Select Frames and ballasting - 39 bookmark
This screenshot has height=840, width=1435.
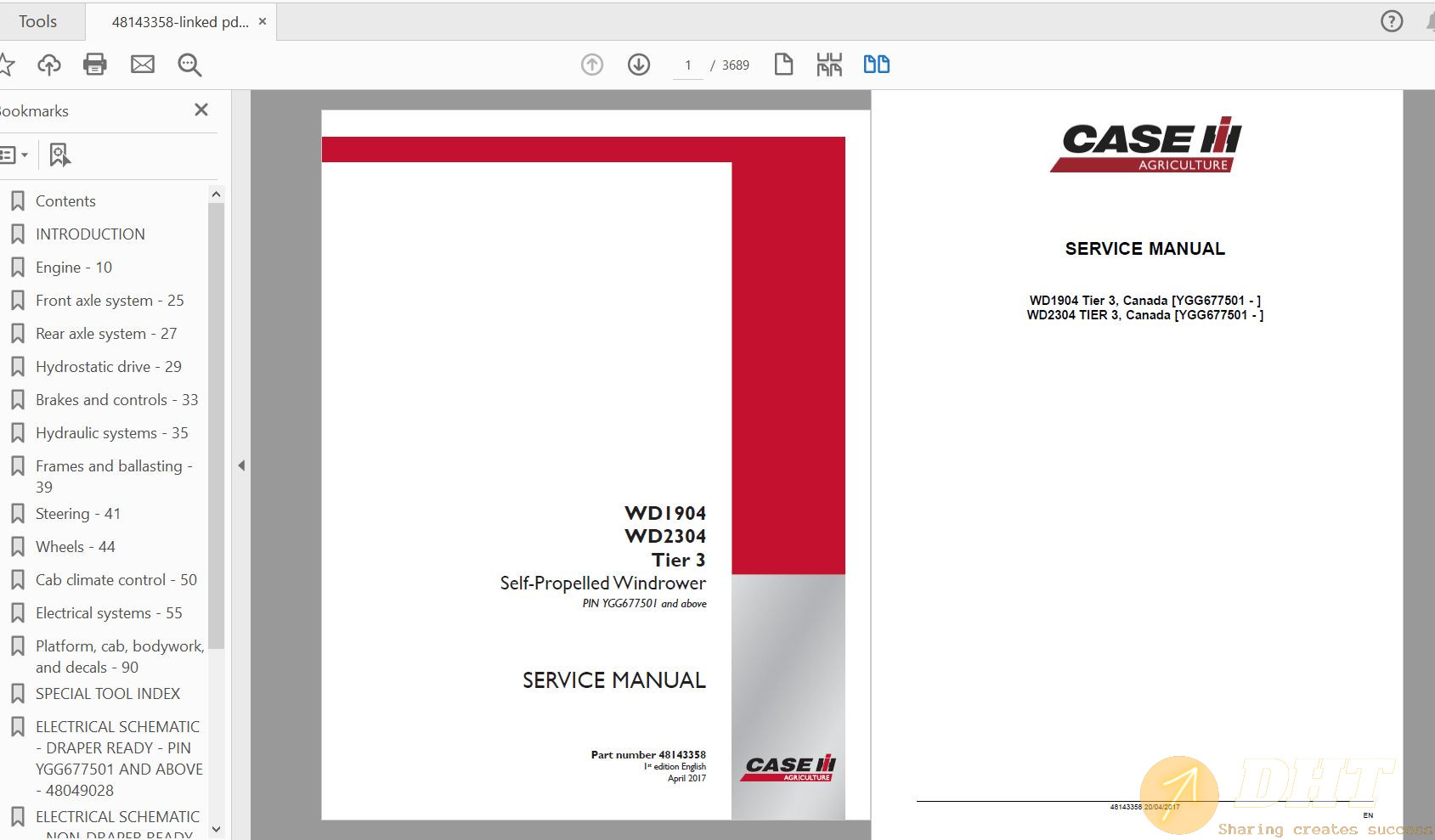click(114, 476)
